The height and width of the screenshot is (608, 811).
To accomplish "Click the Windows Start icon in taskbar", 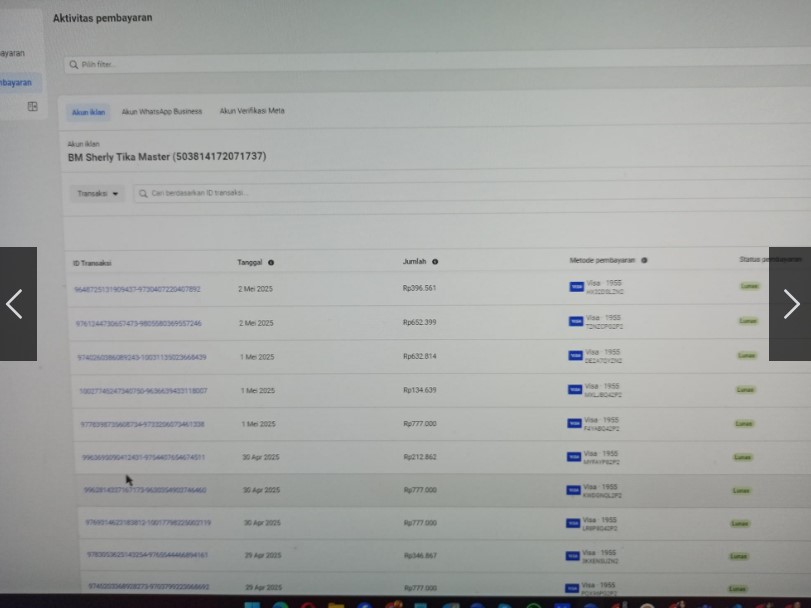I will point(251,604).
